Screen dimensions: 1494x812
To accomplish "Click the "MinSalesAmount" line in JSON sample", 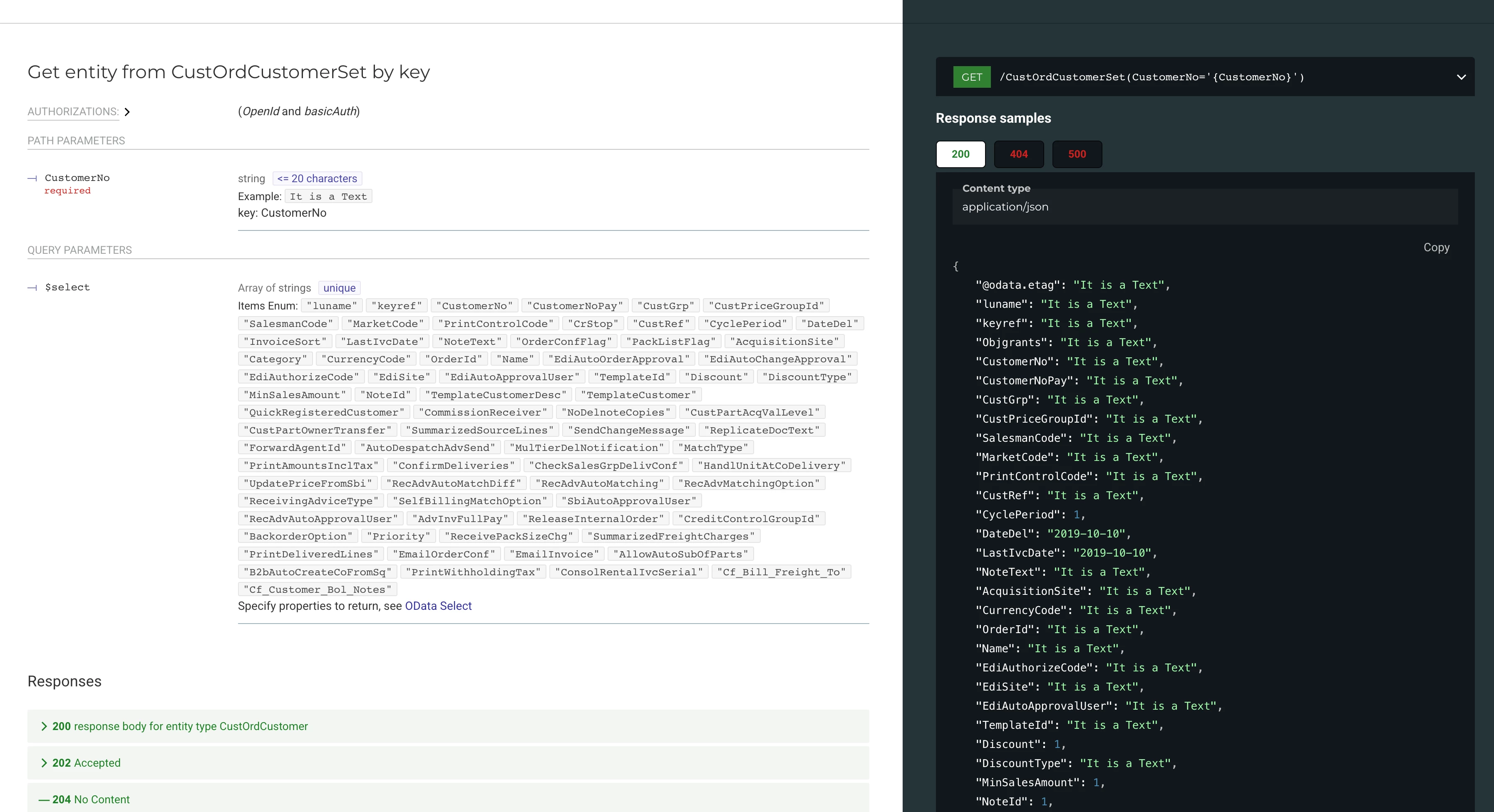I will (1040, 782).
